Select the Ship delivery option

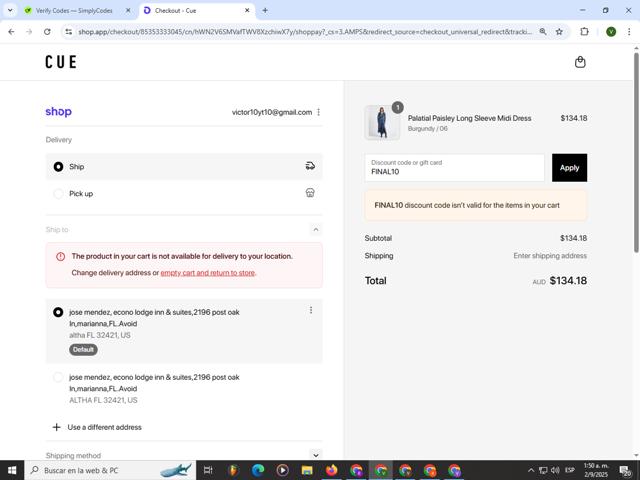tap(184, 167)
